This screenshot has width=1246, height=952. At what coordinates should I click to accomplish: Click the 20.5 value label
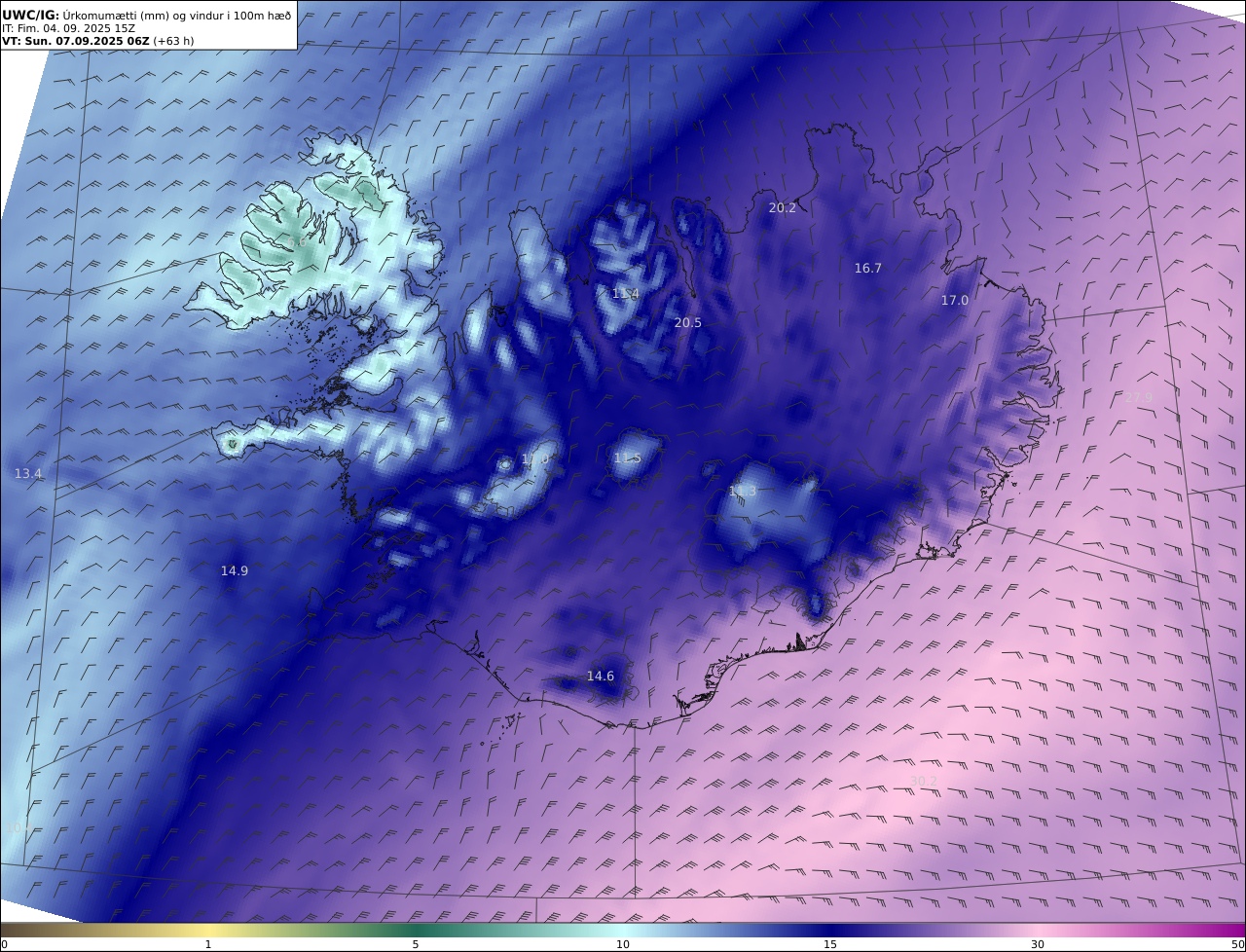pyautogui.click(x=688, y=322)
